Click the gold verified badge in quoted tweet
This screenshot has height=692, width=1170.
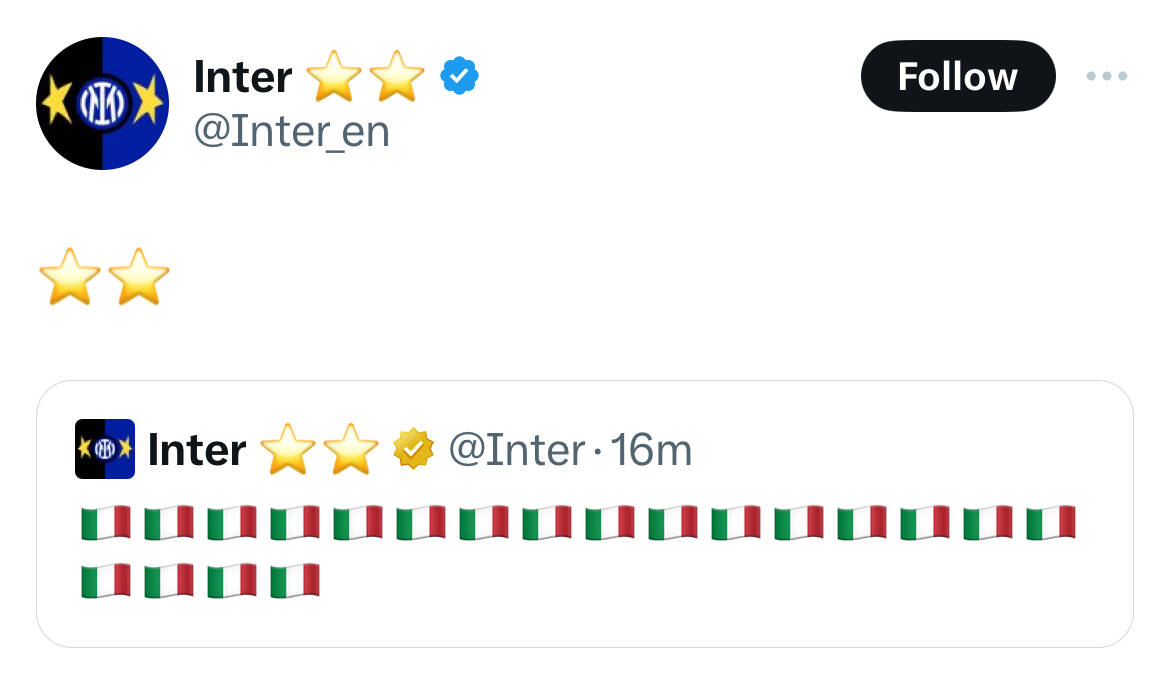coord(413,449)
